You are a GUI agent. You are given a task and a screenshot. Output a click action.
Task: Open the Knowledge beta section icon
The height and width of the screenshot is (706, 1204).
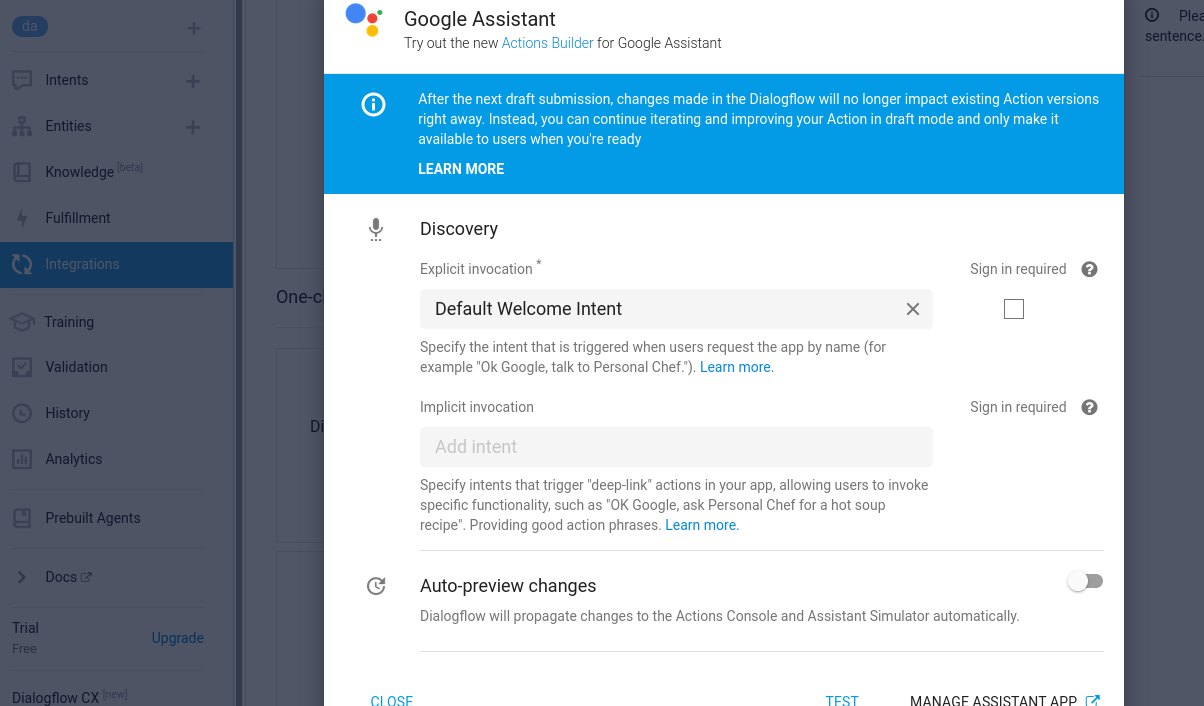point(21,172)
